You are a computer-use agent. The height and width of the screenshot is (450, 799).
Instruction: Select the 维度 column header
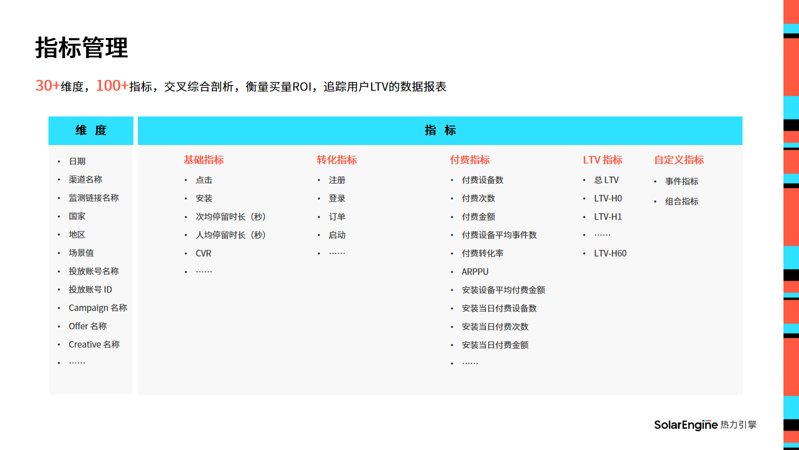91,130
